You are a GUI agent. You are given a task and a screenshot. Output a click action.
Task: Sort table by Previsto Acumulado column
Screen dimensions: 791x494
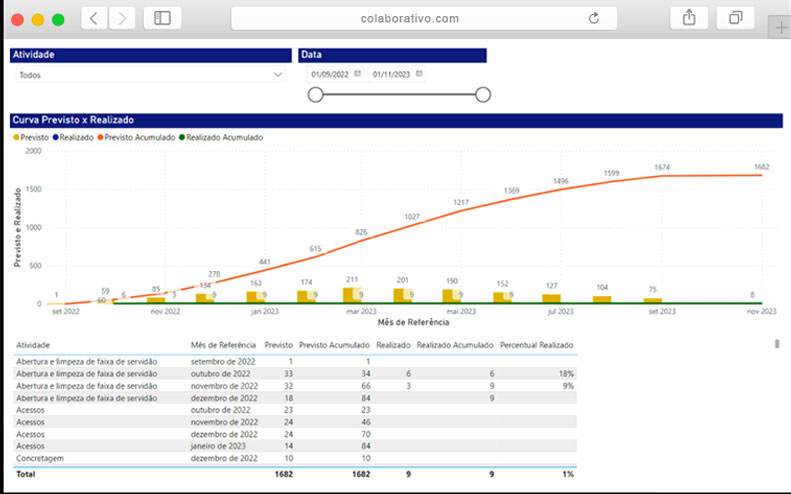coord(334,345)
